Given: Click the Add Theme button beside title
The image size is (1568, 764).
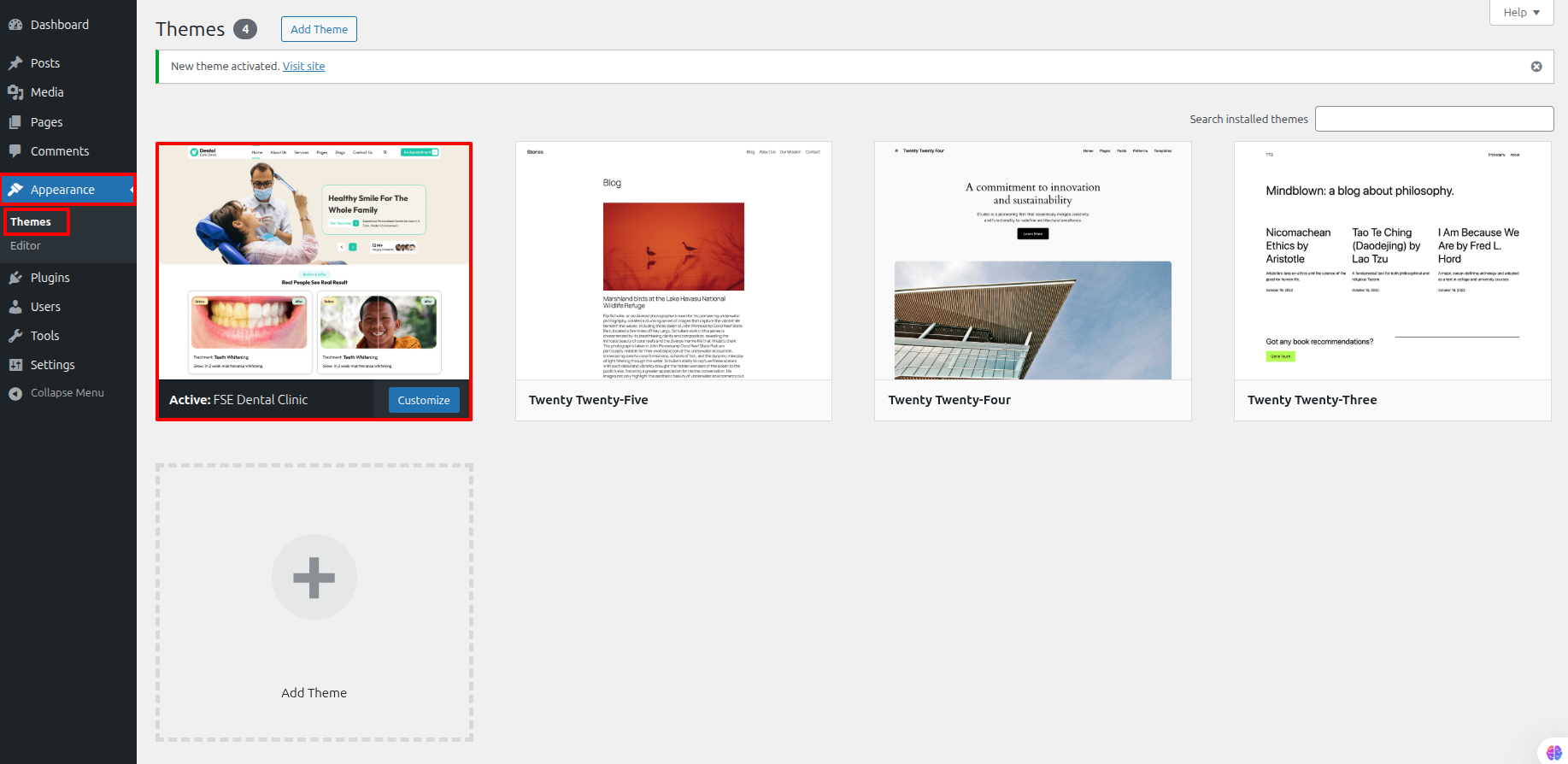Looking at the screenshot, I should [x=319, y=29].
